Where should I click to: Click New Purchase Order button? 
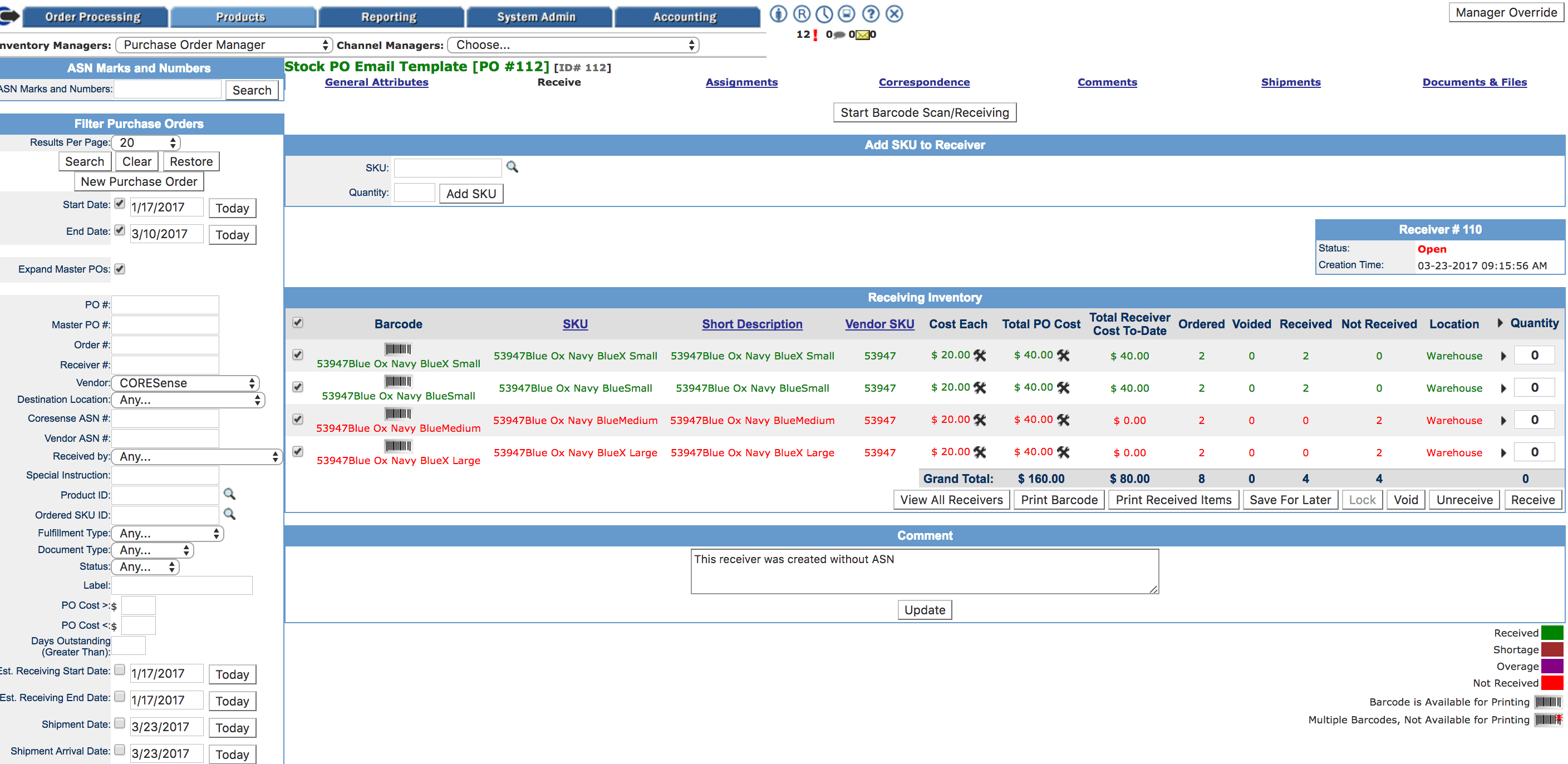point(139,182)
